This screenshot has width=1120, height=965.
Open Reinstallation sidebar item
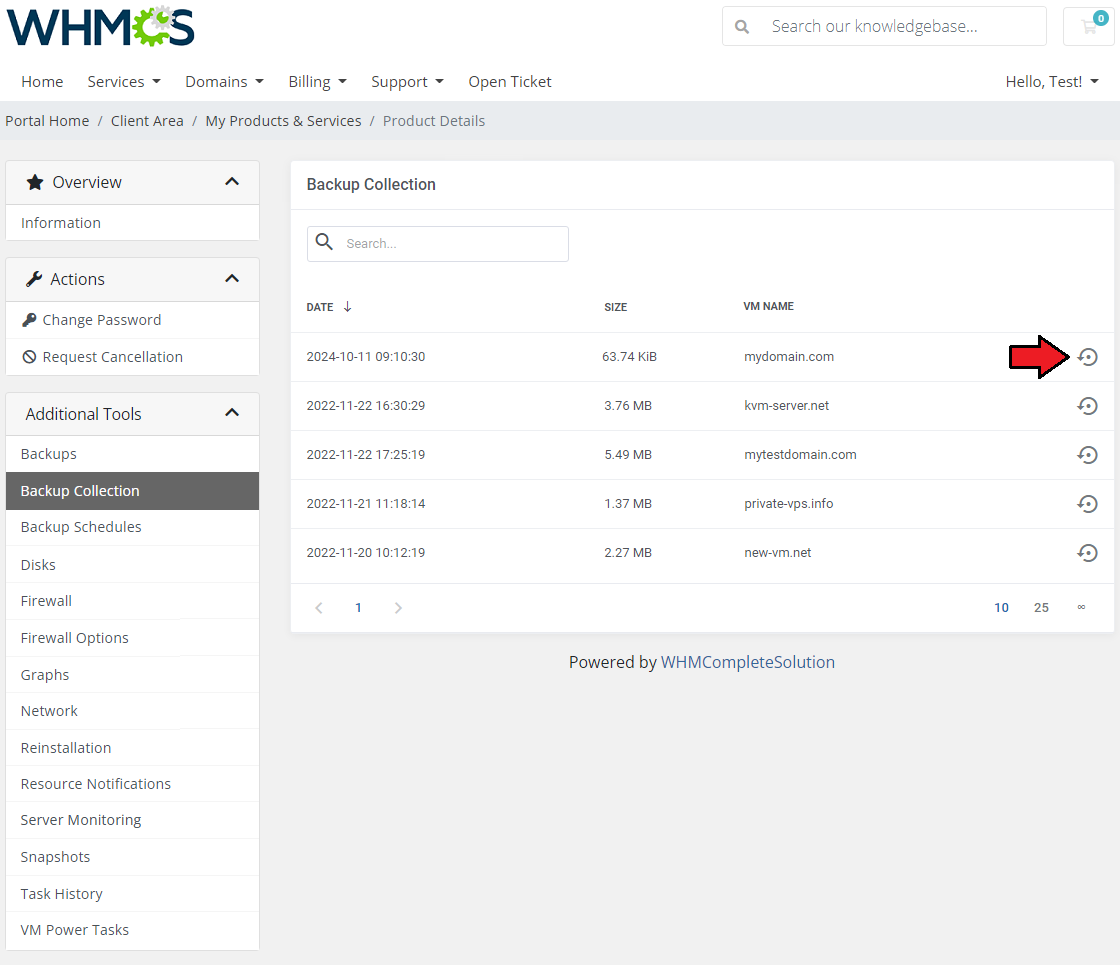click(x=132, y=748)
